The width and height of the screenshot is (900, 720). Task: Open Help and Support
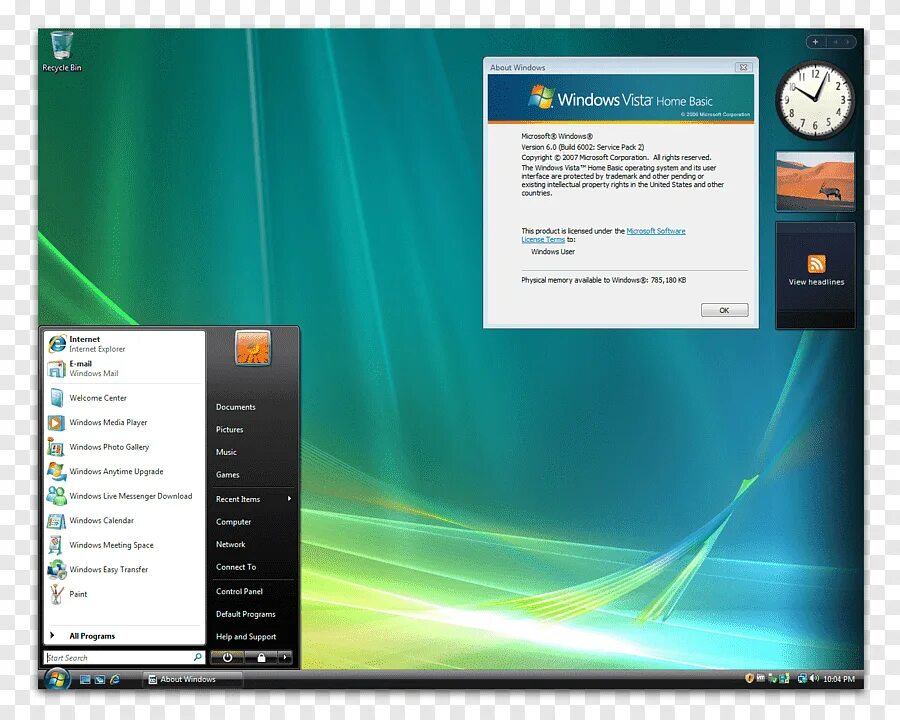(x=253, y=637)
